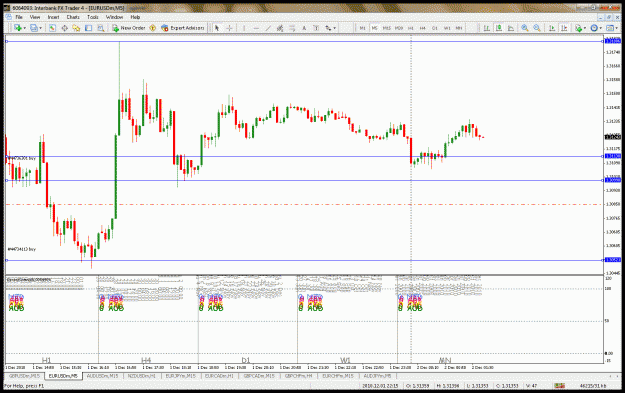
Task: Switch to EURJPYm,M15 chart tab
Action: click(x=181, y=376)
